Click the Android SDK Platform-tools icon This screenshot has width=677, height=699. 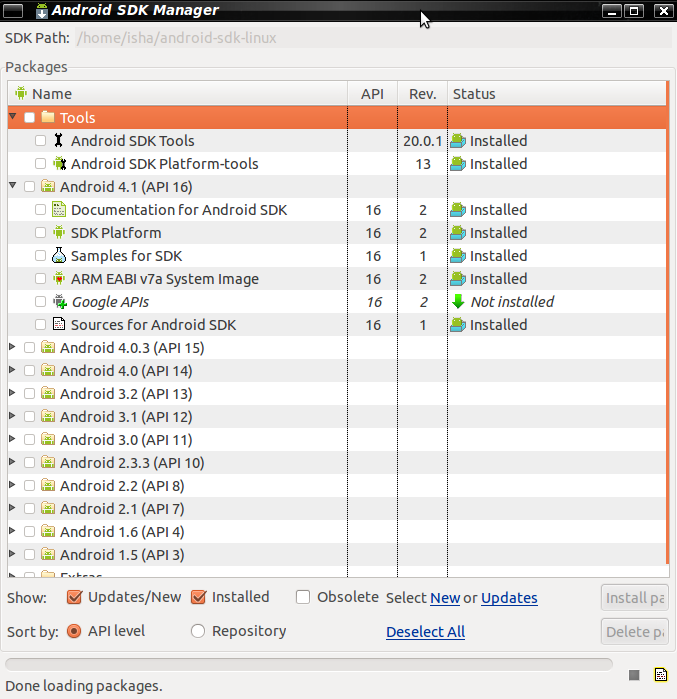click(59, 164)
